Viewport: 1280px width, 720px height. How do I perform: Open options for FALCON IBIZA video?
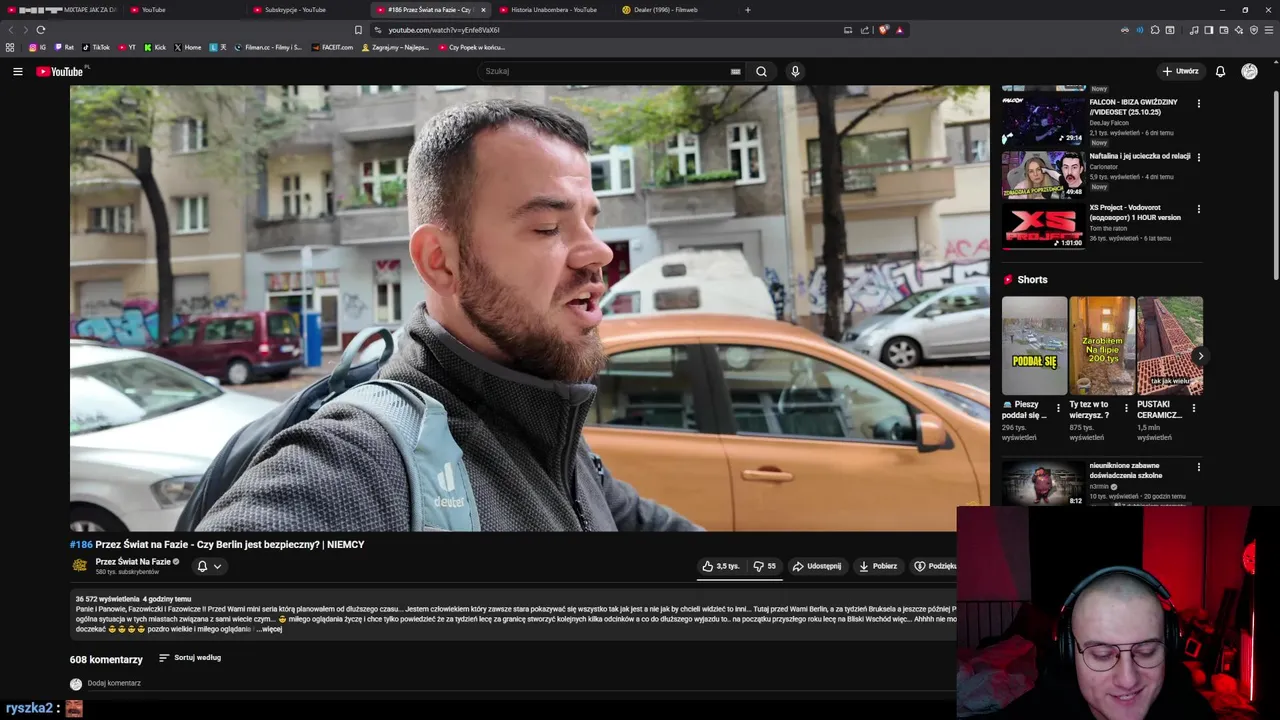tap(1199, 104)
